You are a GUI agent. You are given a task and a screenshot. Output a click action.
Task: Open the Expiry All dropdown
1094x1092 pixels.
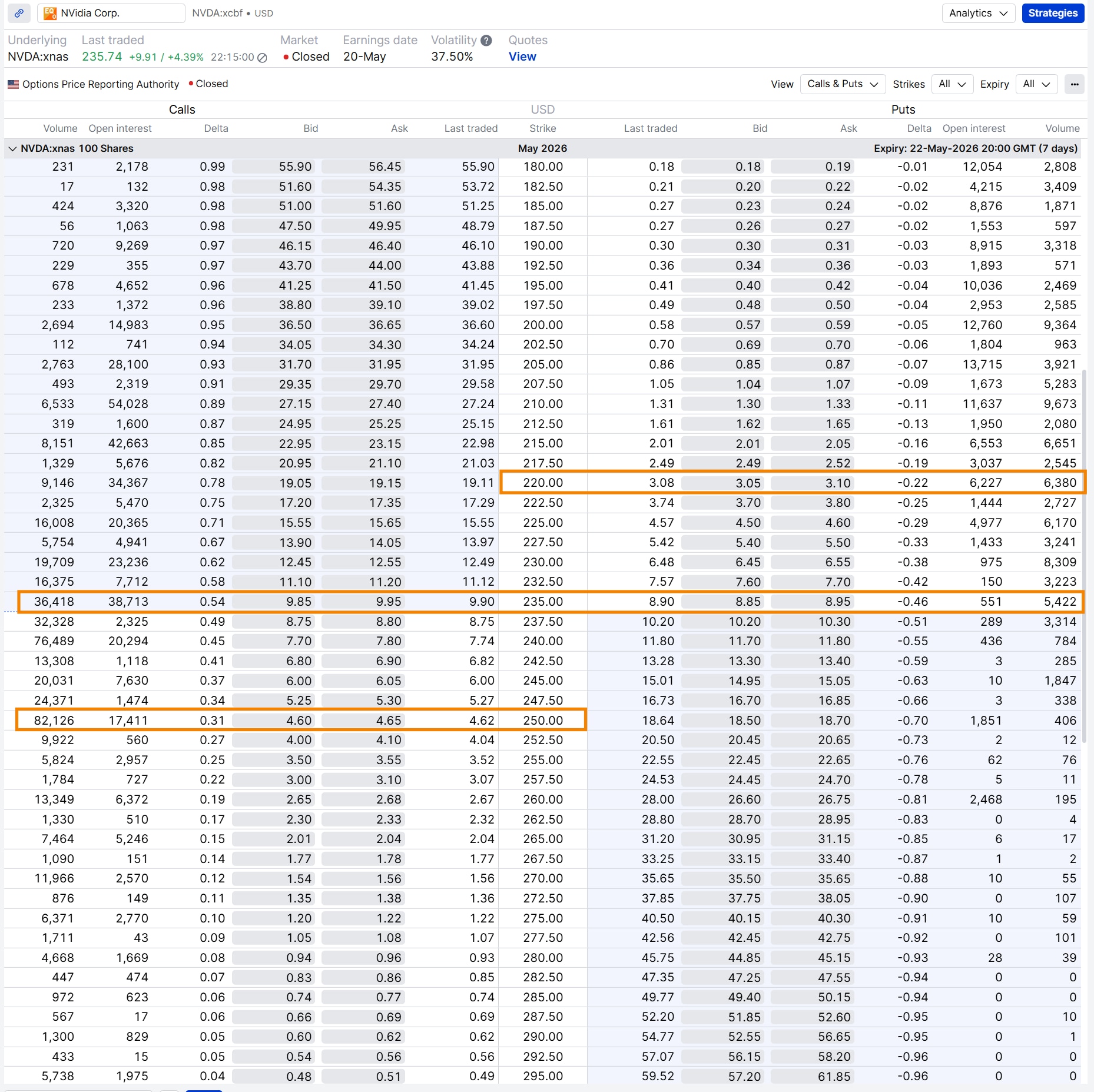point(1036,84)
